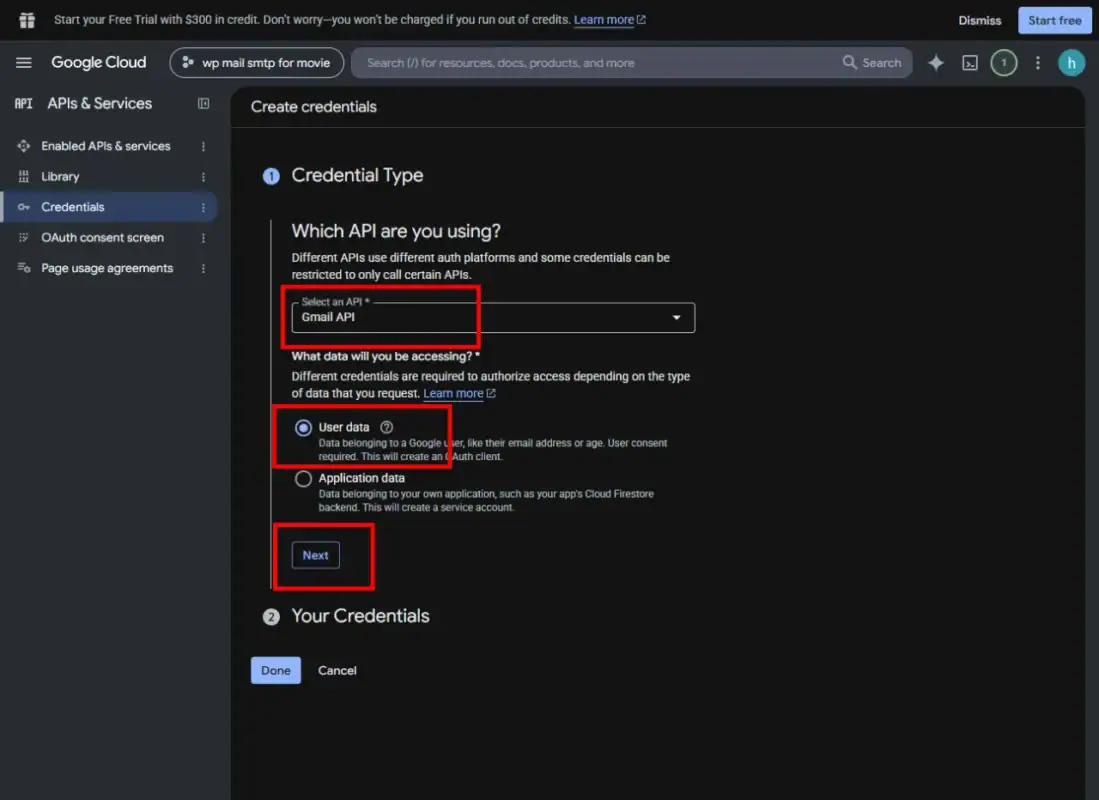Collapse the APIs & Services side panel
This screenshot has width=1099, height=800.
[x=203, y=103]
